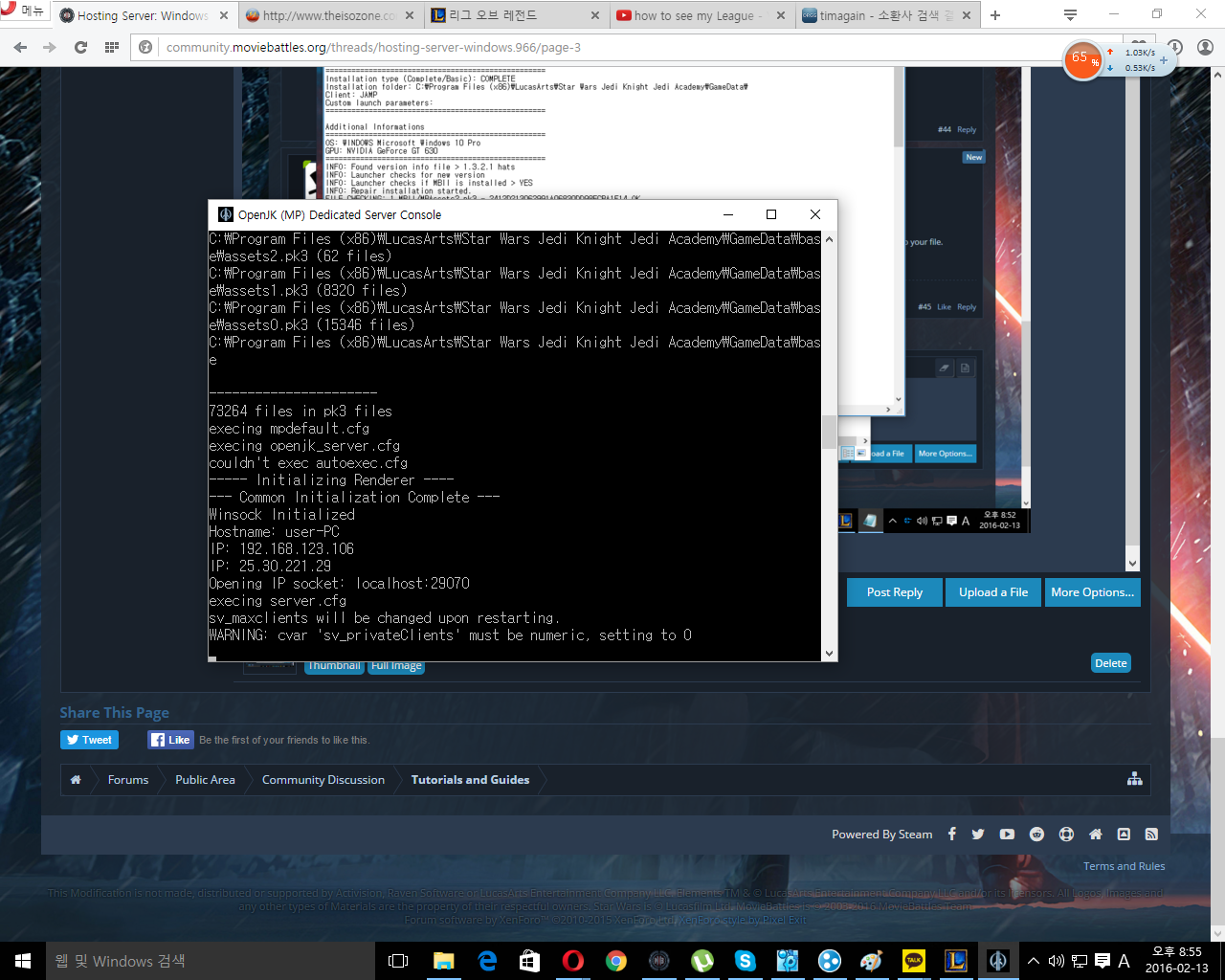Reload the page with the browser refresh icon
1225x980 pixels.
(80, 47)
